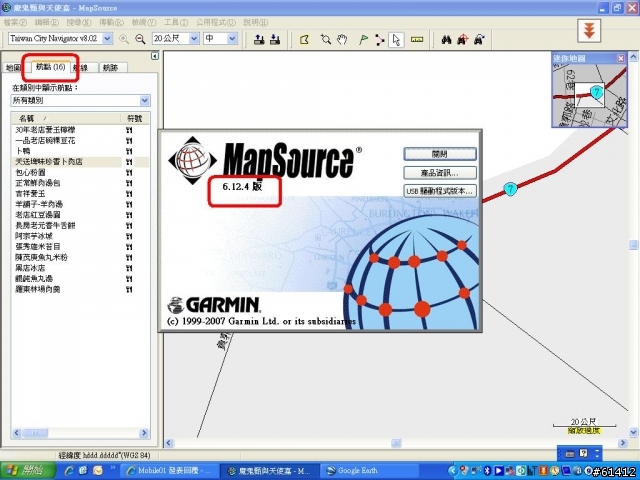640x480 pixels.
Task: Select the Waypoint flag tool
Action: 363,40
